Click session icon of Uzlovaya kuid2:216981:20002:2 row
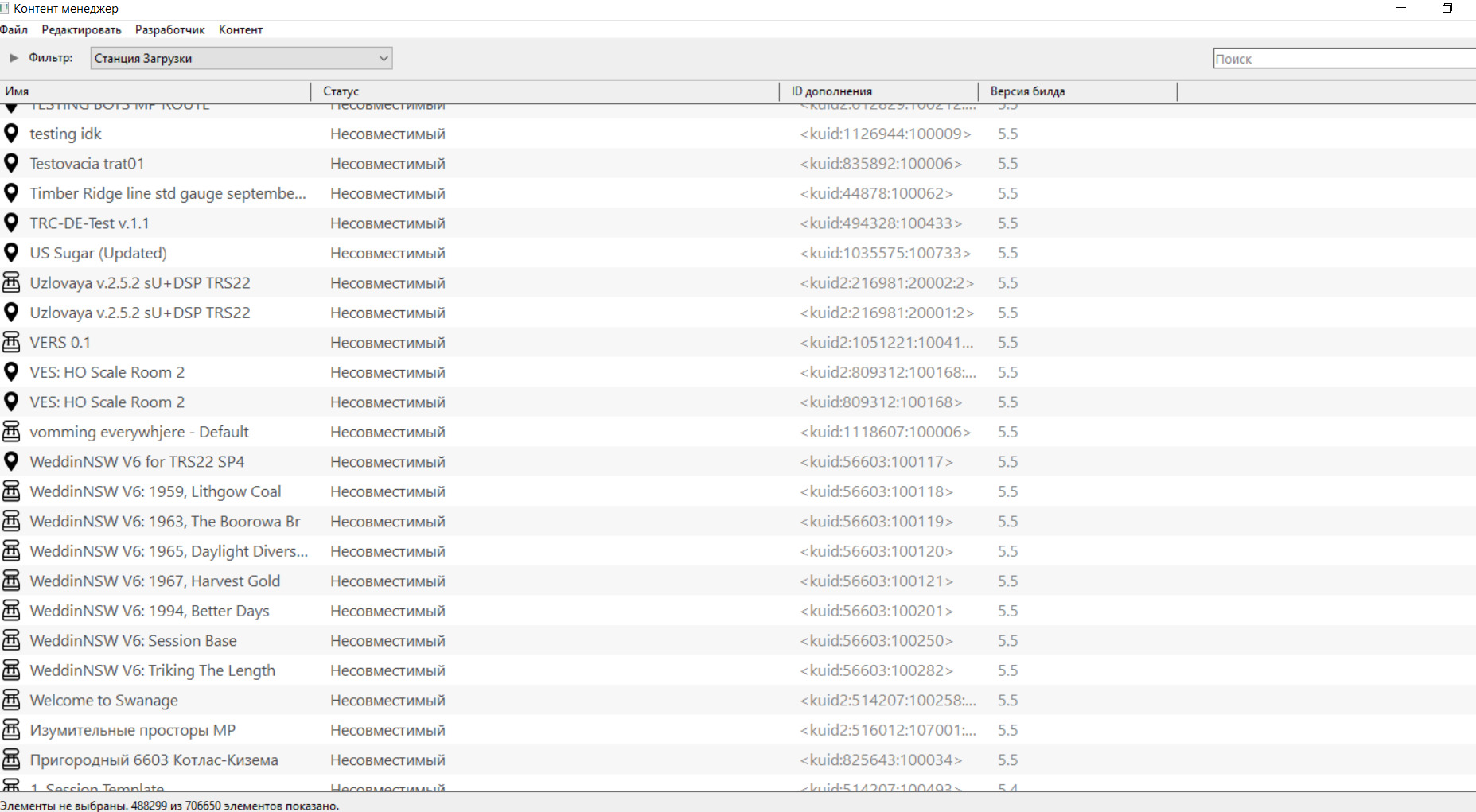 (x=11, y=283)
